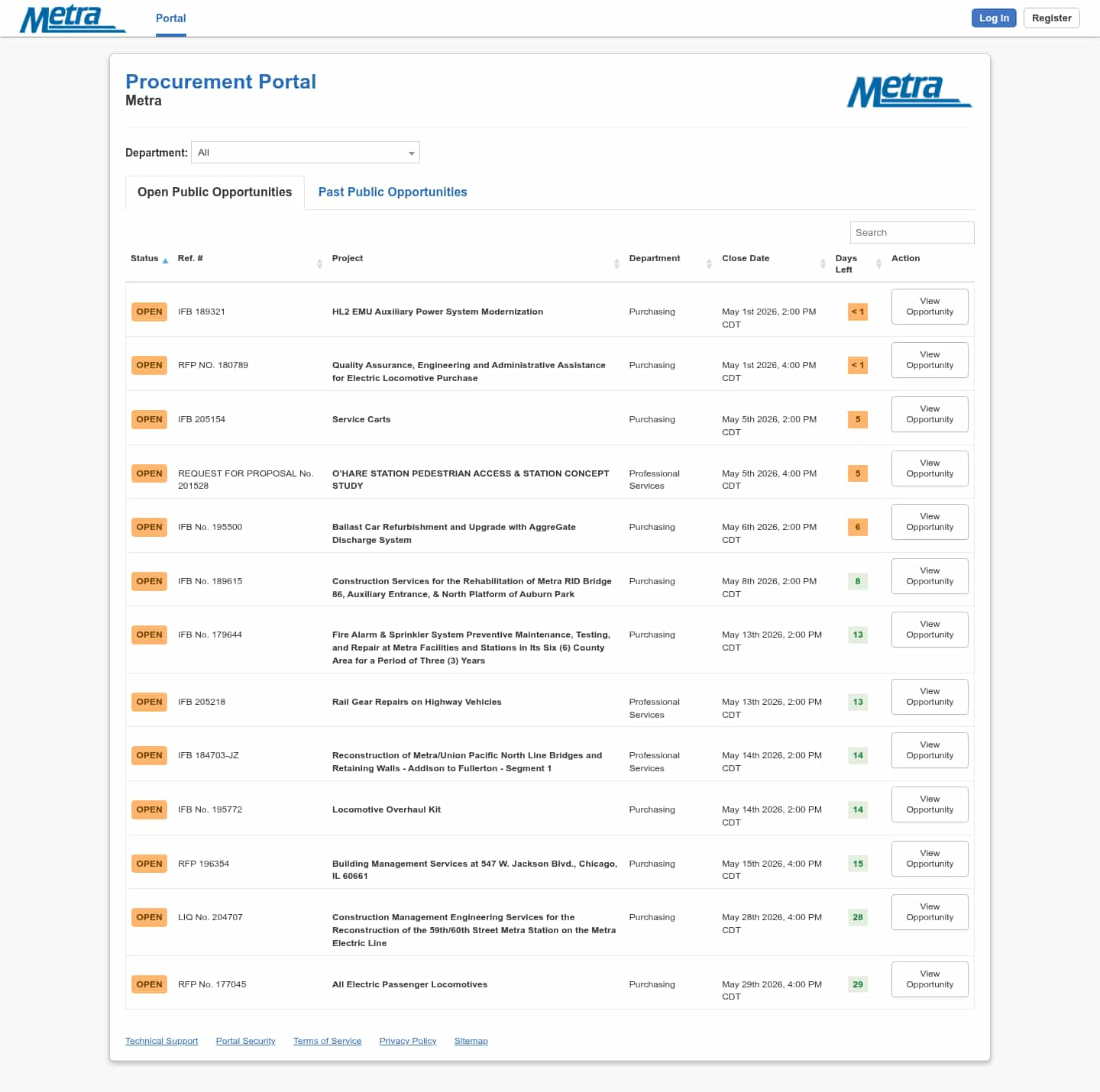This screenshot has width=1100, height=1092.
Task: Click the large Metra logo beside Procurement Portal
Action: tap(909, 91)
